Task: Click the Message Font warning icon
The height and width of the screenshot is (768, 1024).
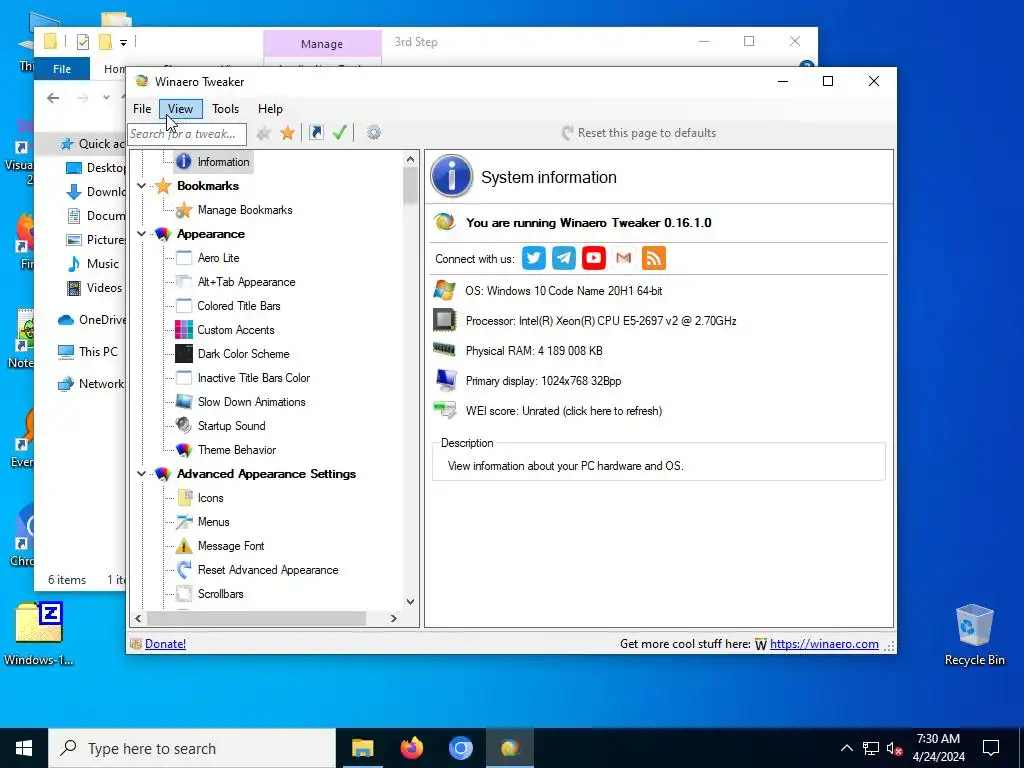Action: pos(184,546)
